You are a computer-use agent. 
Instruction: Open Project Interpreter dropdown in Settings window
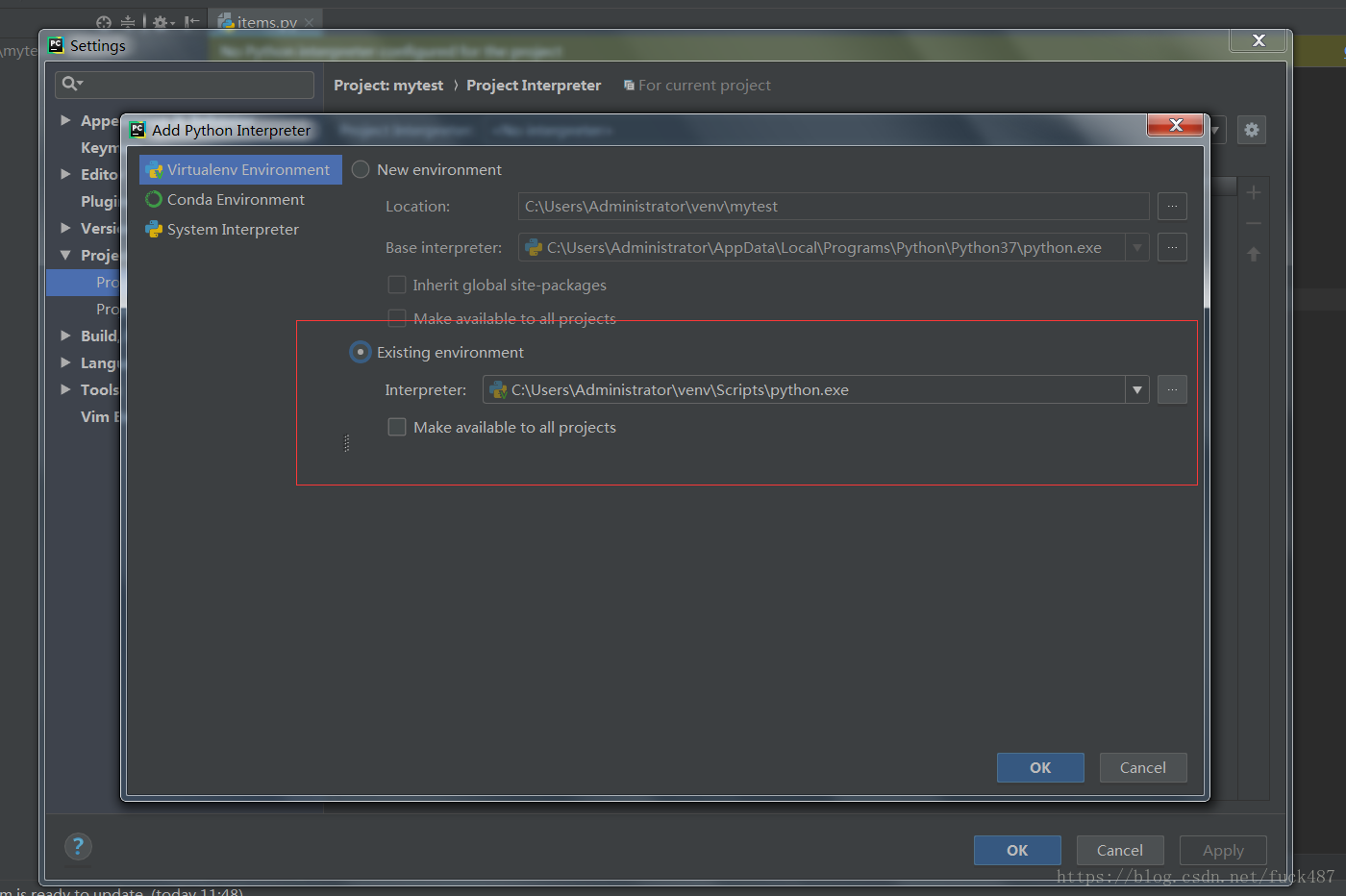click(x=1215, y=130)
